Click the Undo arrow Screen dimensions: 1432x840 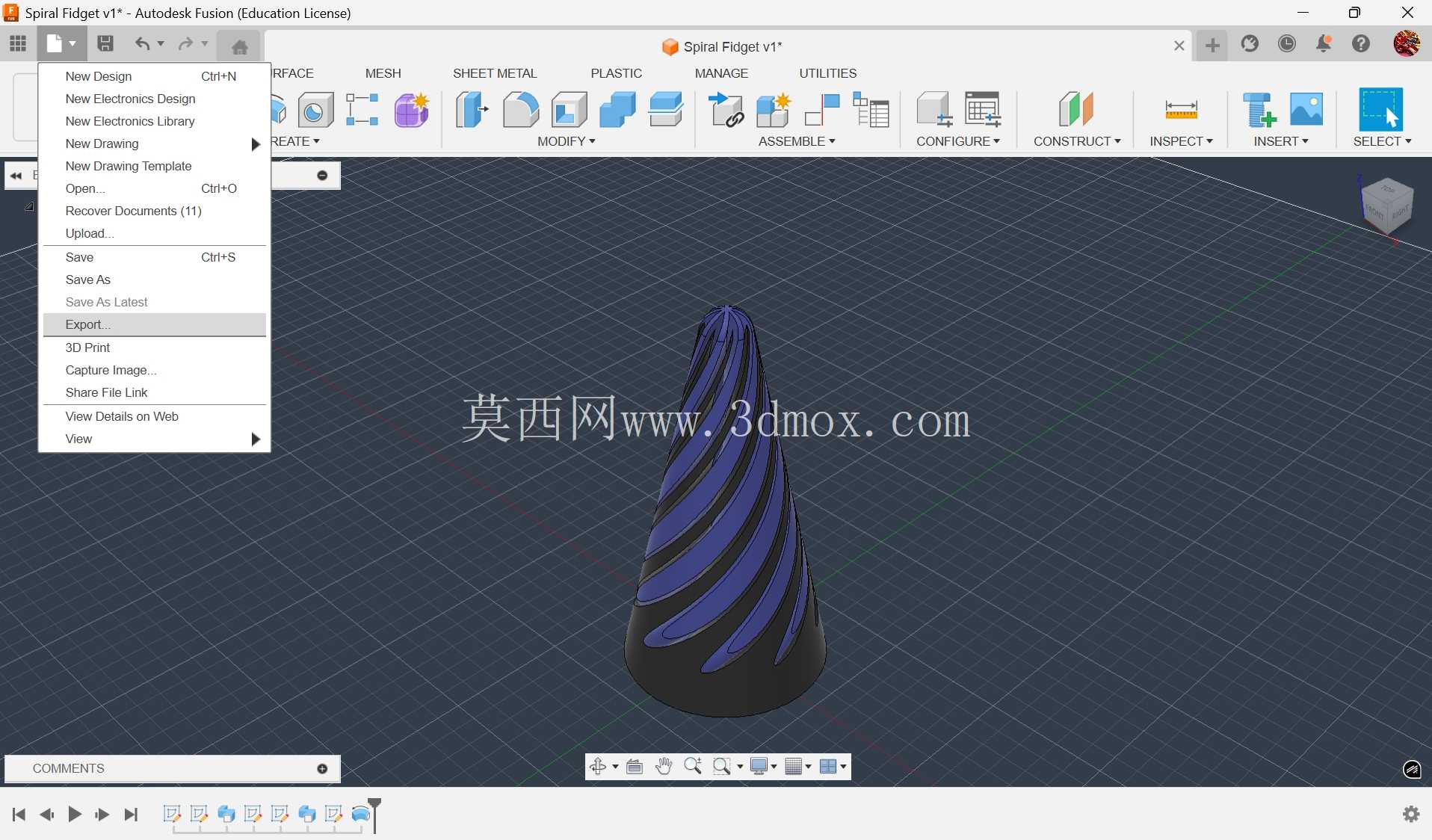142,44
